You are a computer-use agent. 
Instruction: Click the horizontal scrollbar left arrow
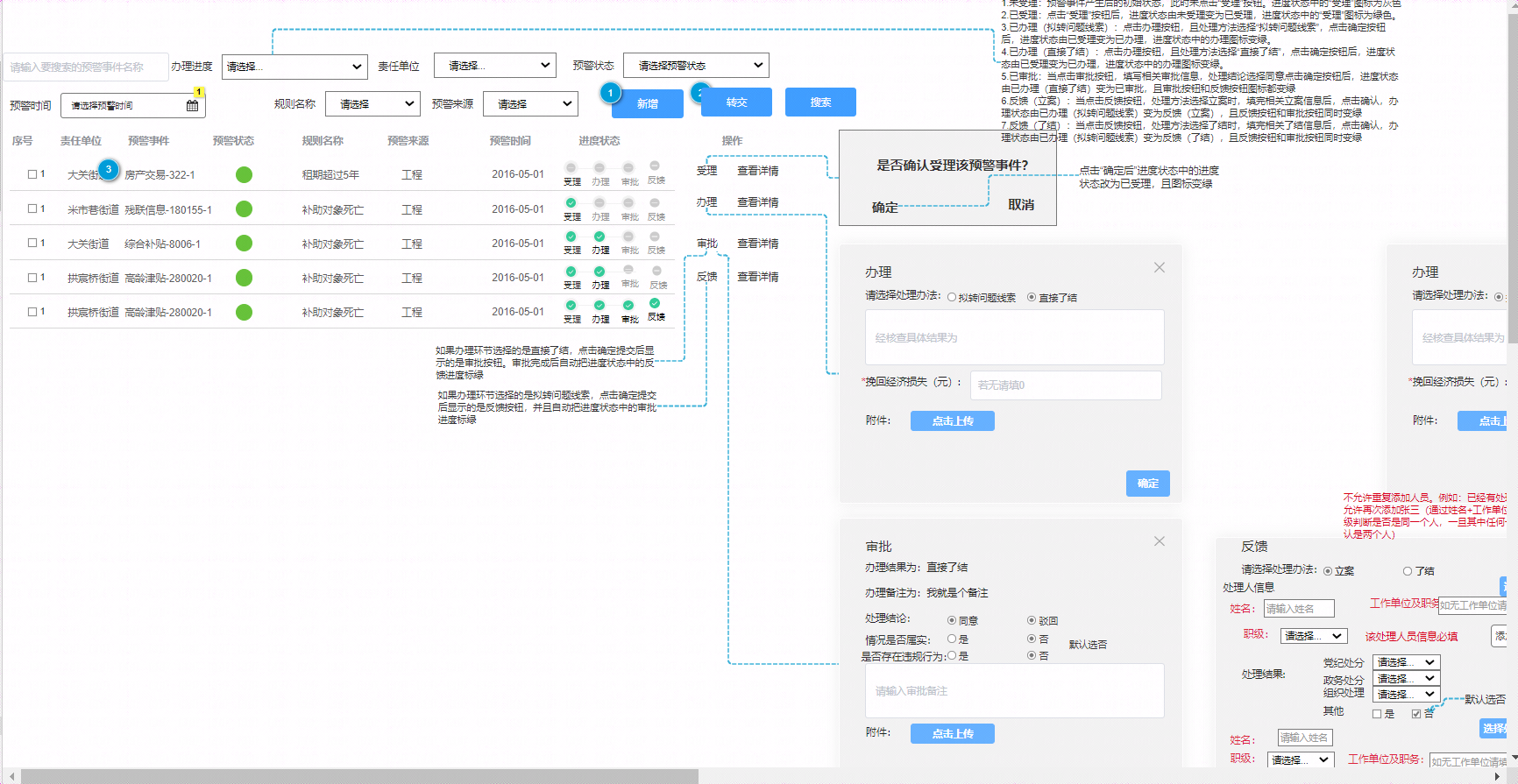pos(11,777)
